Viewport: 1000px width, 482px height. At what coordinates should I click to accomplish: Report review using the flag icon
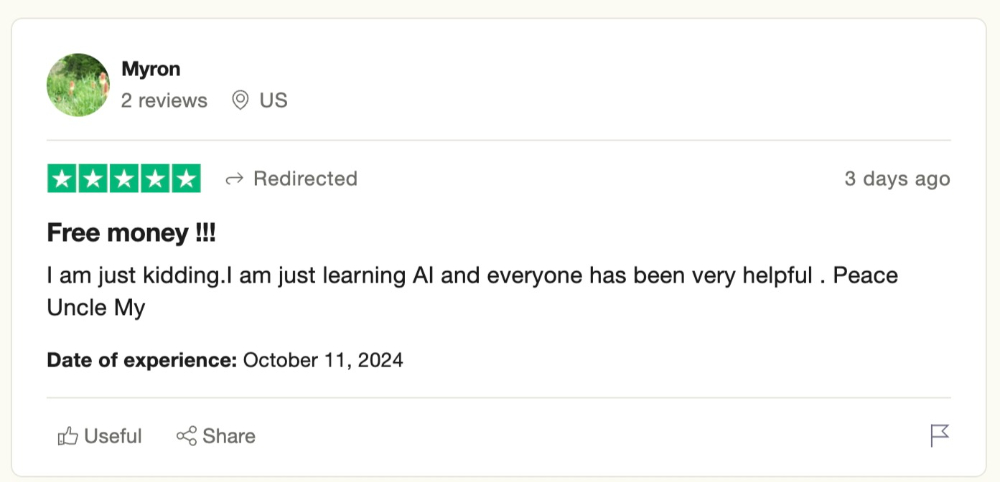tap(939, 435)
